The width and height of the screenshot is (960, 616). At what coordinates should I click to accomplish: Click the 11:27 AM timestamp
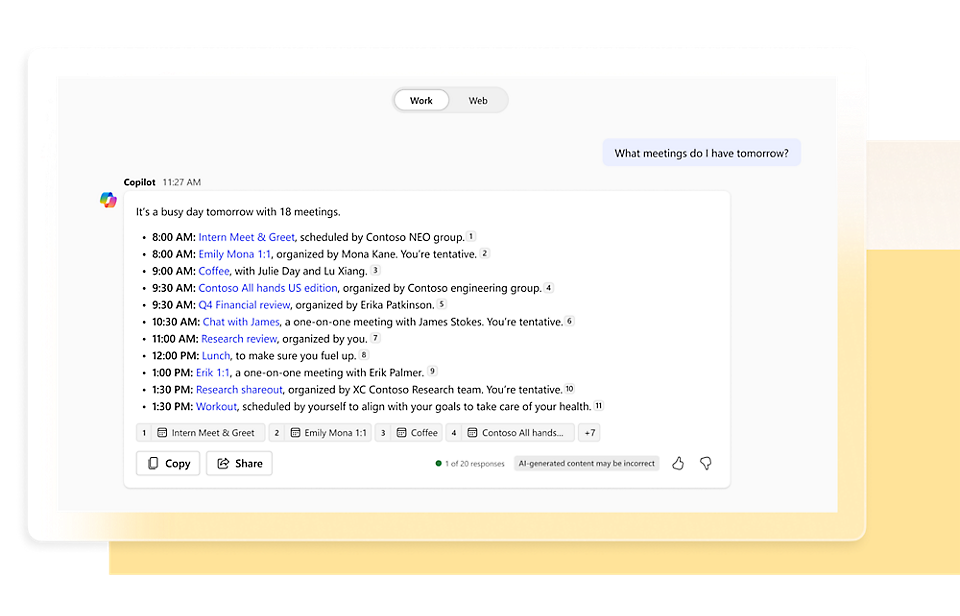[x=182, y=182]
